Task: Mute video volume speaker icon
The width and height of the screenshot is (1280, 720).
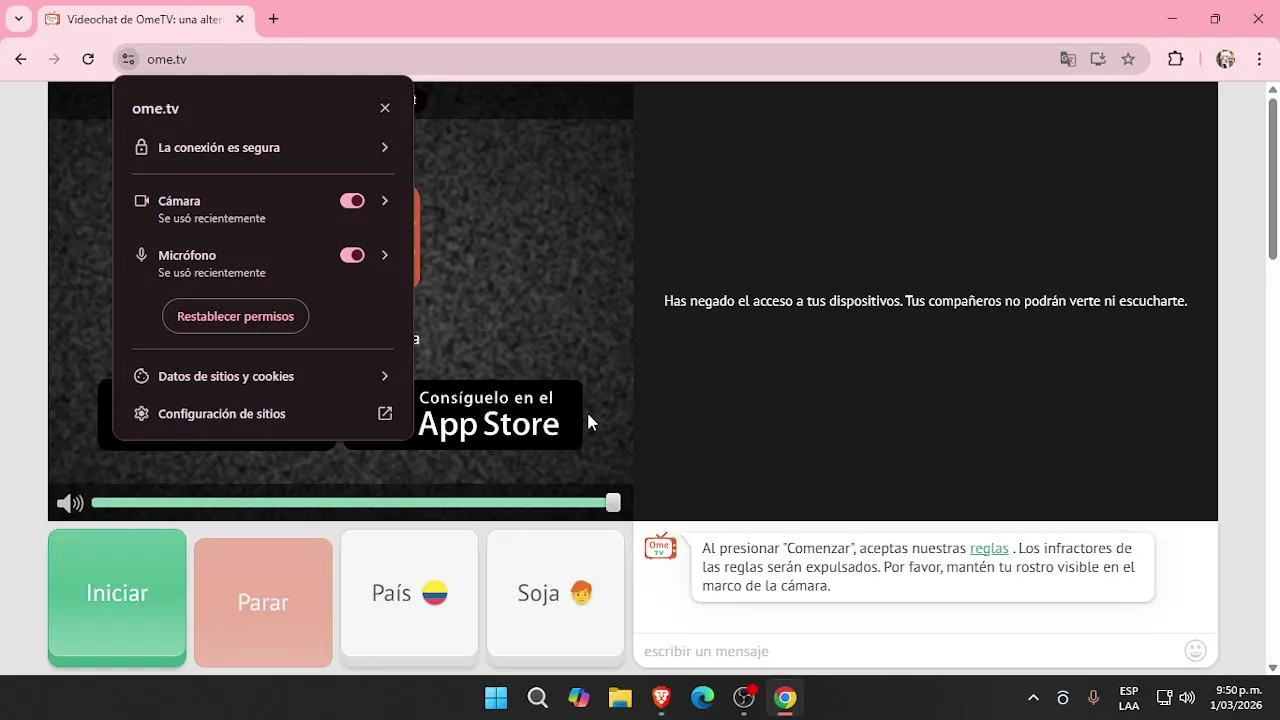Action: coord(70,503)
